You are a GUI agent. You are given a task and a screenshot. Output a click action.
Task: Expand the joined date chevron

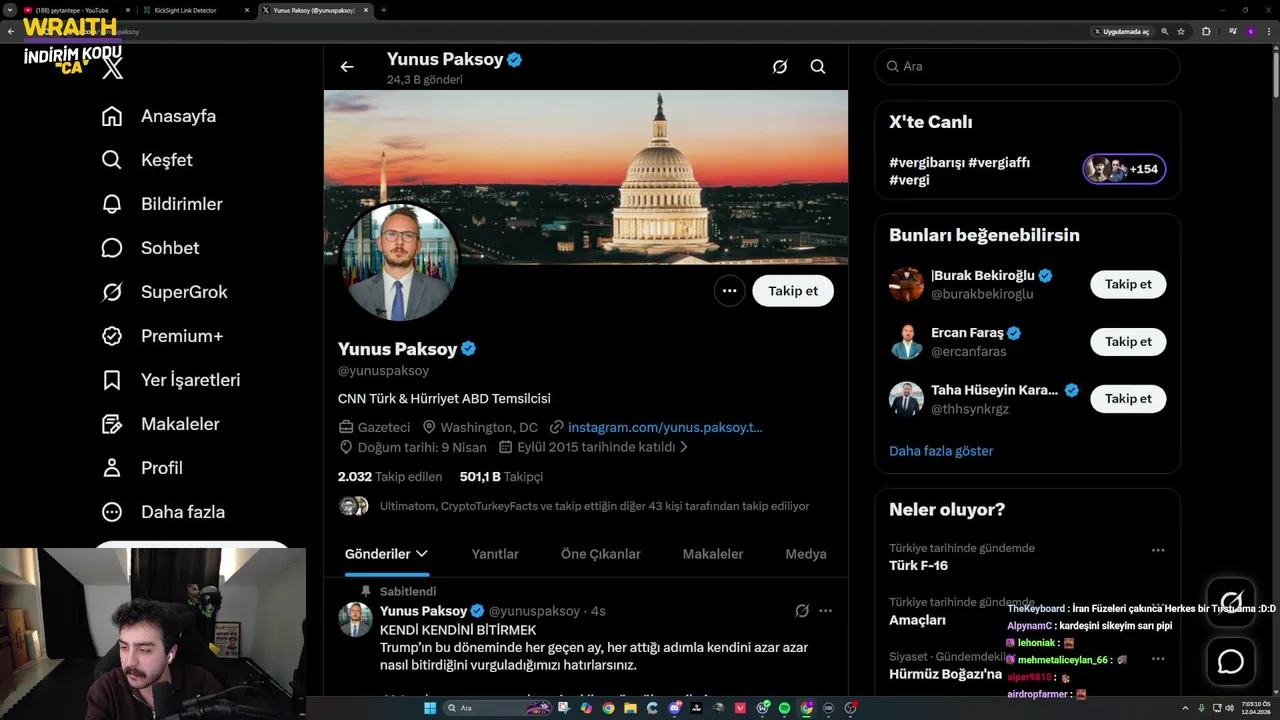coord(685,447)
